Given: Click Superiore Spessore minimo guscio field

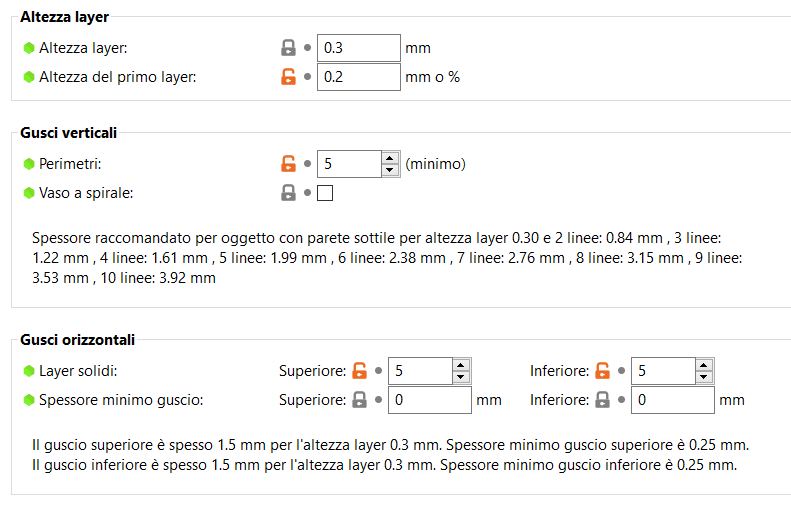Looking at the screenshot, I should coord(429,400).
